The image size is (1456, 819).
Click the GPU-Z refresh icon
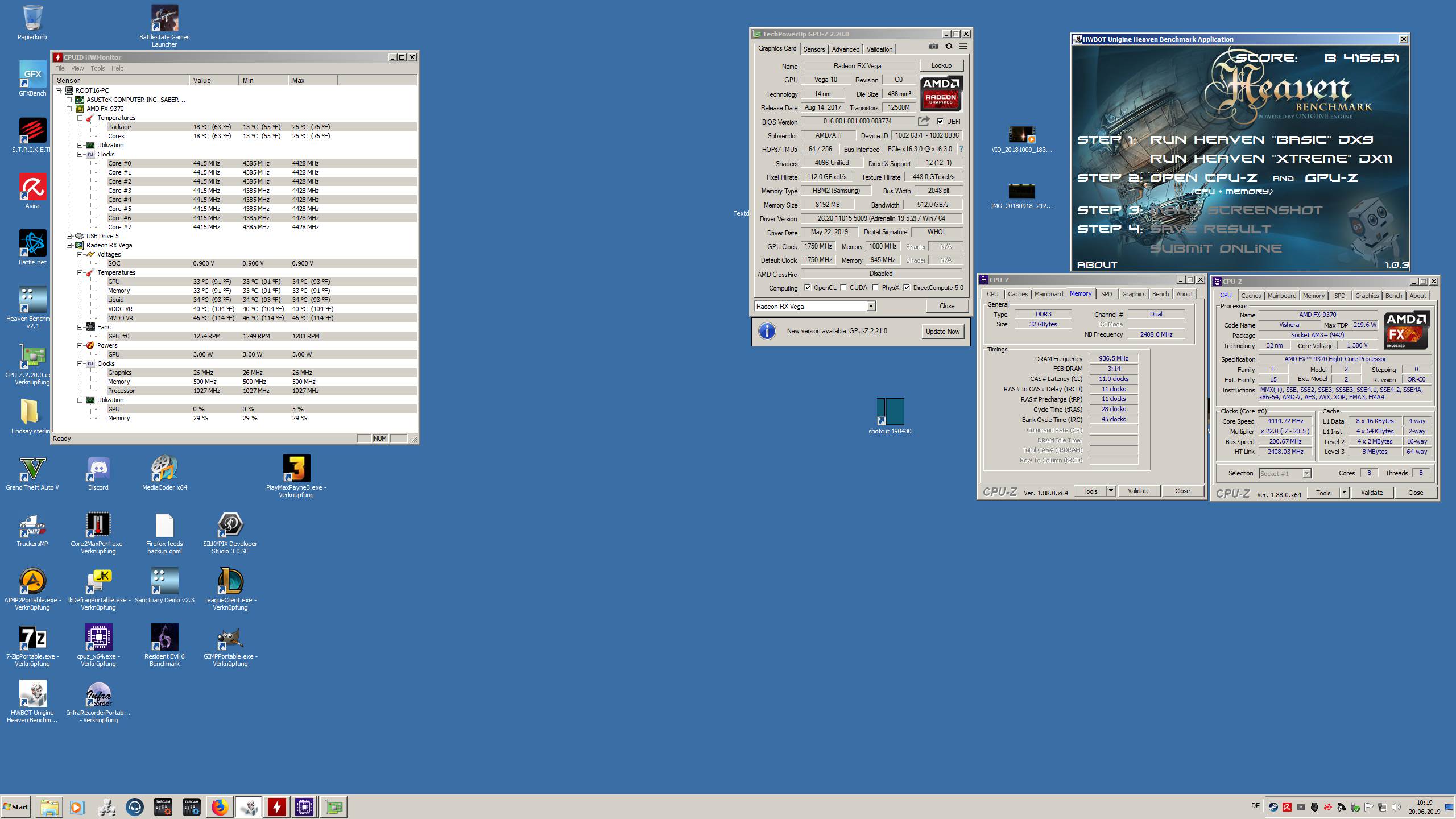click(x=949, y=47)
